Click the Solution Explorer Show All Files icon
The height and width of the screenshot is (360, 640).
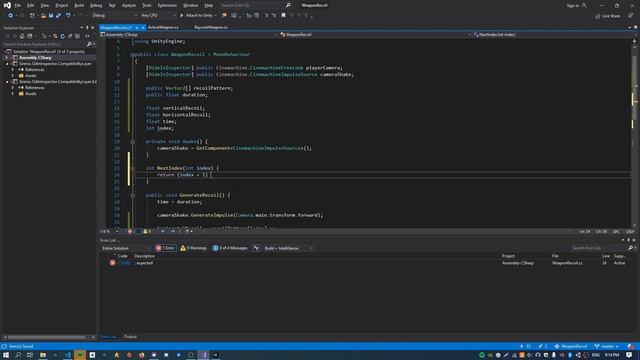(77, 36)
